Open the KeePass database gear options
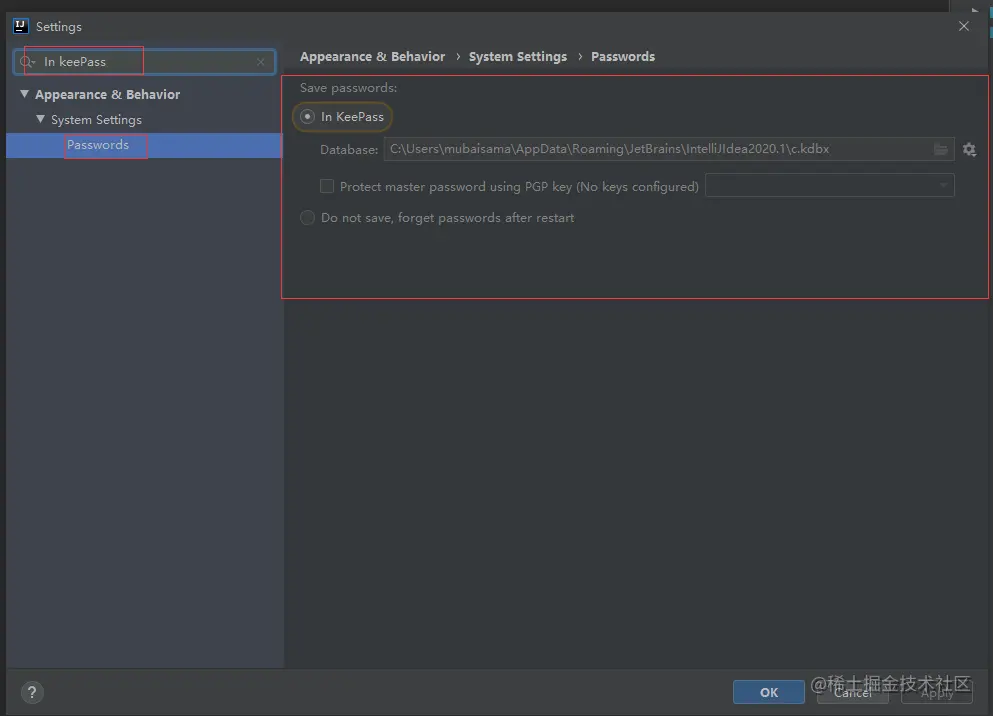Viewport: 993px width, 716px height. point(969,149)
